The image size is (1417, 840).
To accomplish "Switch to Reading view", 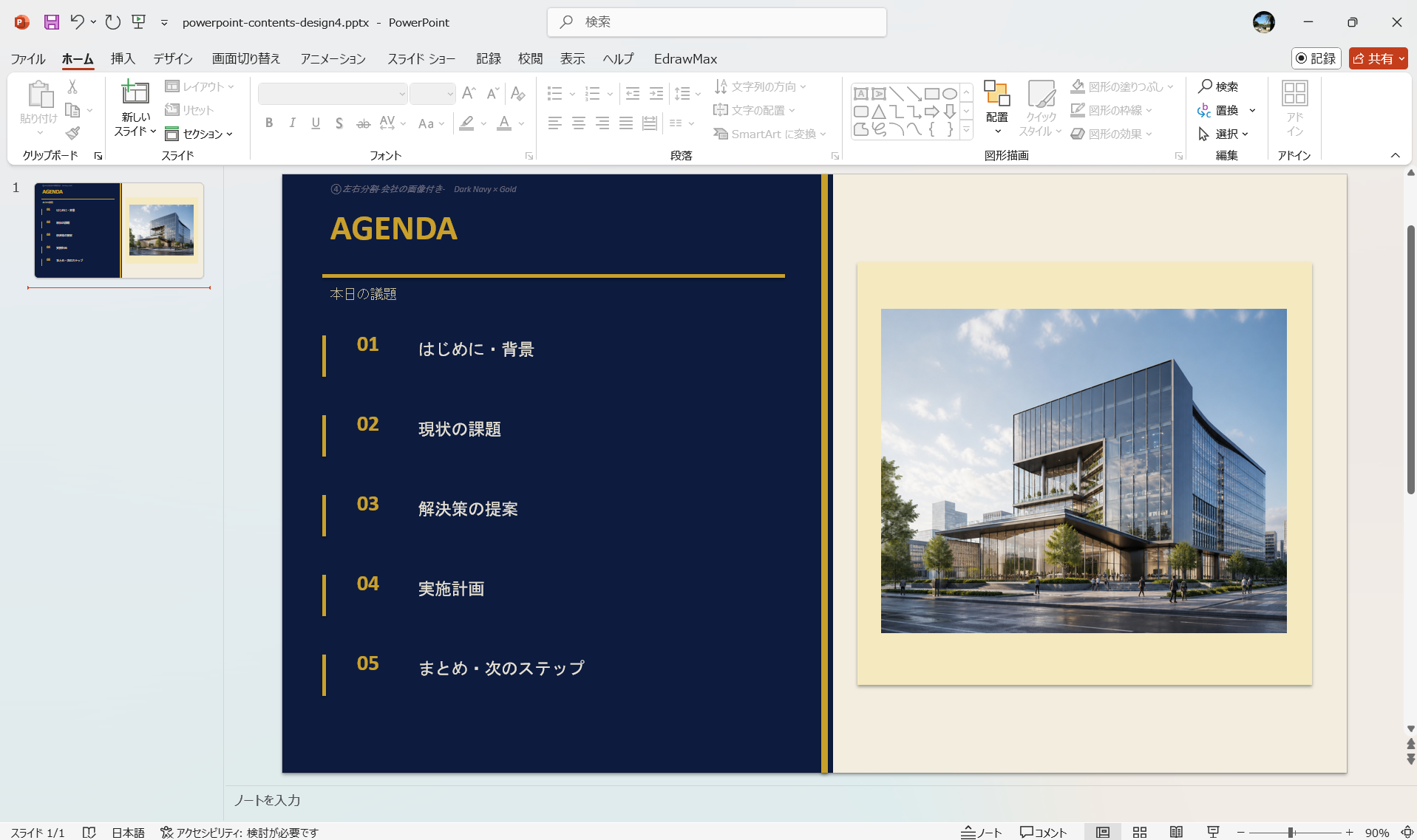I will click(x=1176, y=833).
